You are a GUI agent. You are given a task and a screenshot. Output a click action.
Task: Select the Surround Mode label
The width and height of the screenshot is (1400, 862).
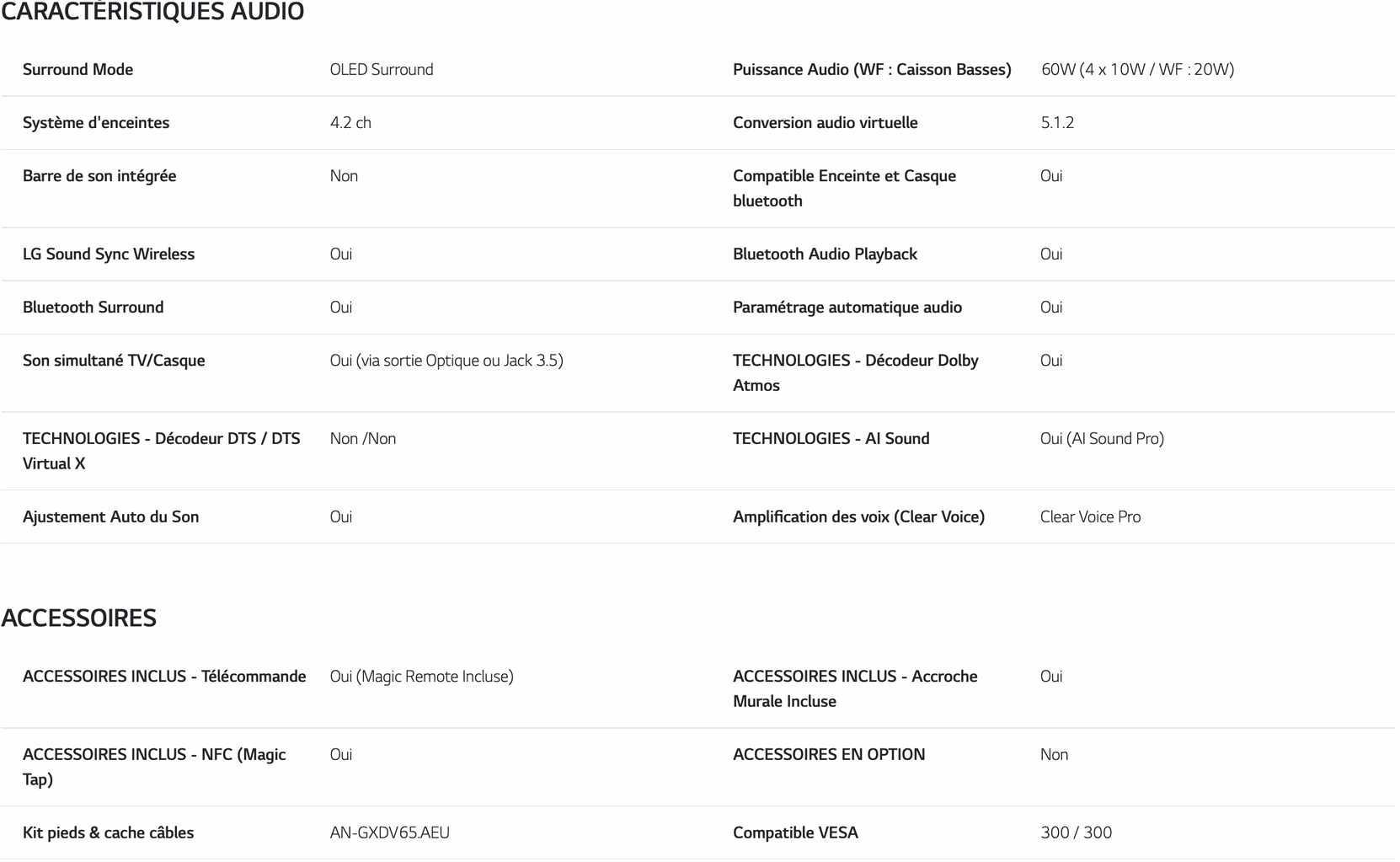pyautogui.click(x=77, y=69)
